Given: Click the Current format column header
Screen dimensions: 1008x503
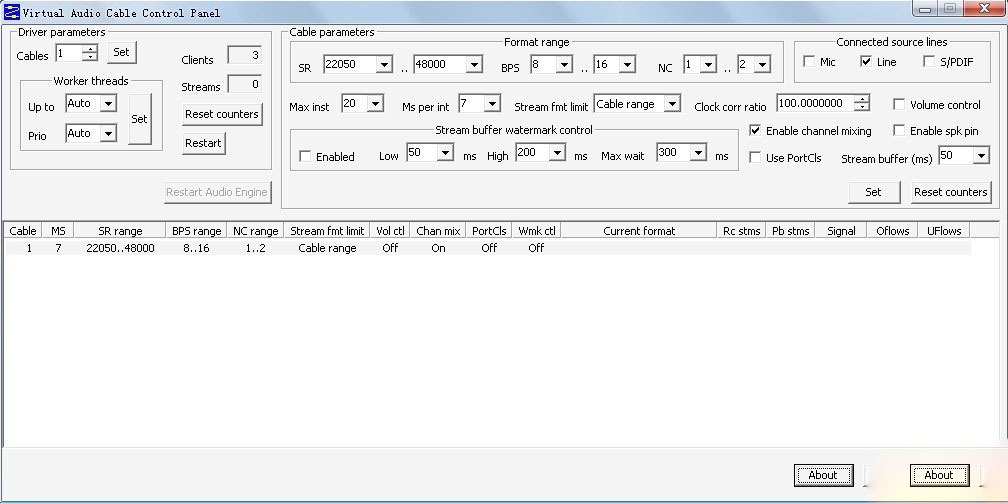Looking at the screenshot, I should 639,231.
